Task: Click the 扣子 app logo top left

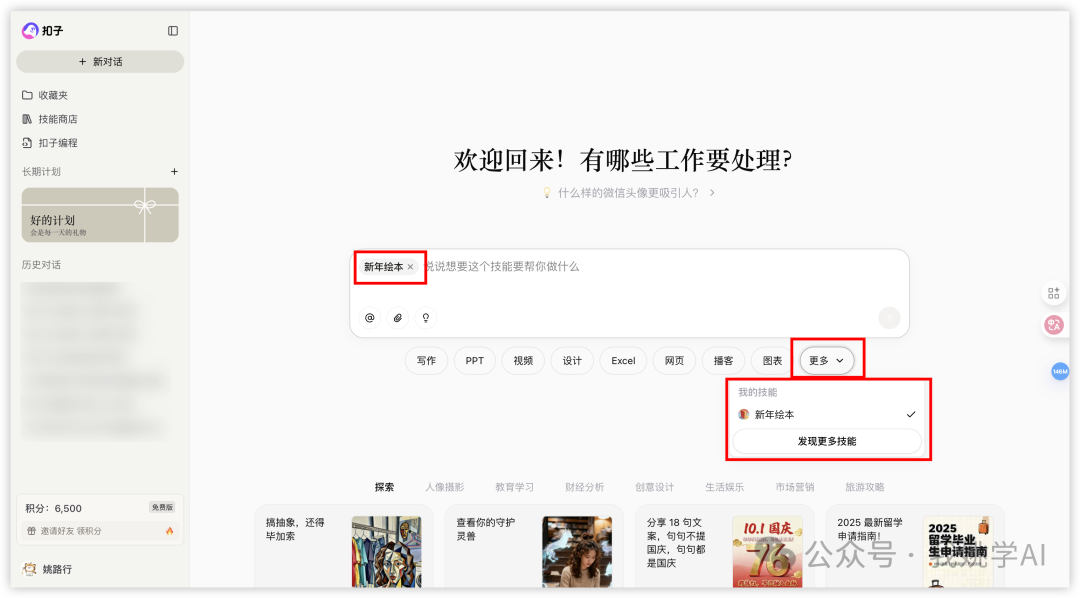Action: 30,30
